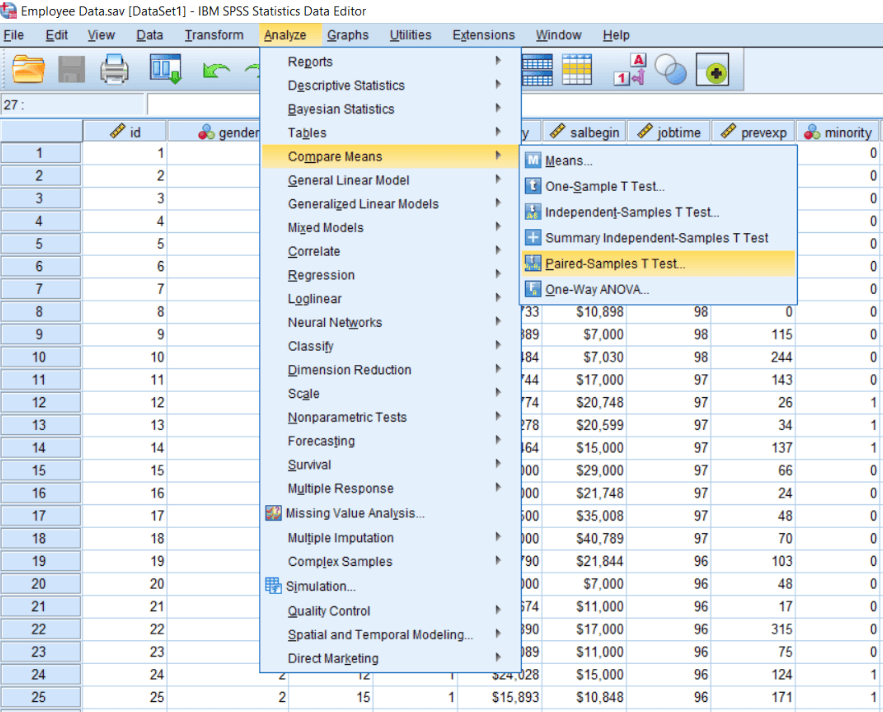Select Complex Samples menu item
The height and width of the screenshot is (712, 883).
390,561
